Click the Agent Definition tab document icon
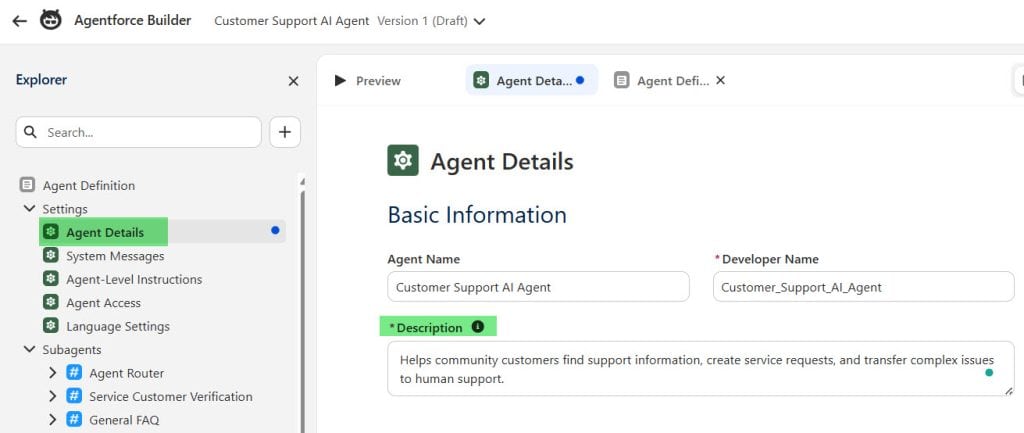The width and height of the screenshot is (1024, 433). point(622,80)
